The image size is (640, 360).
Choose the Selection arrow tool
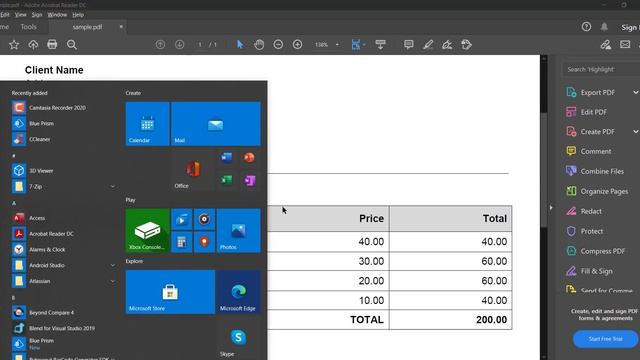tap(240, 44)
